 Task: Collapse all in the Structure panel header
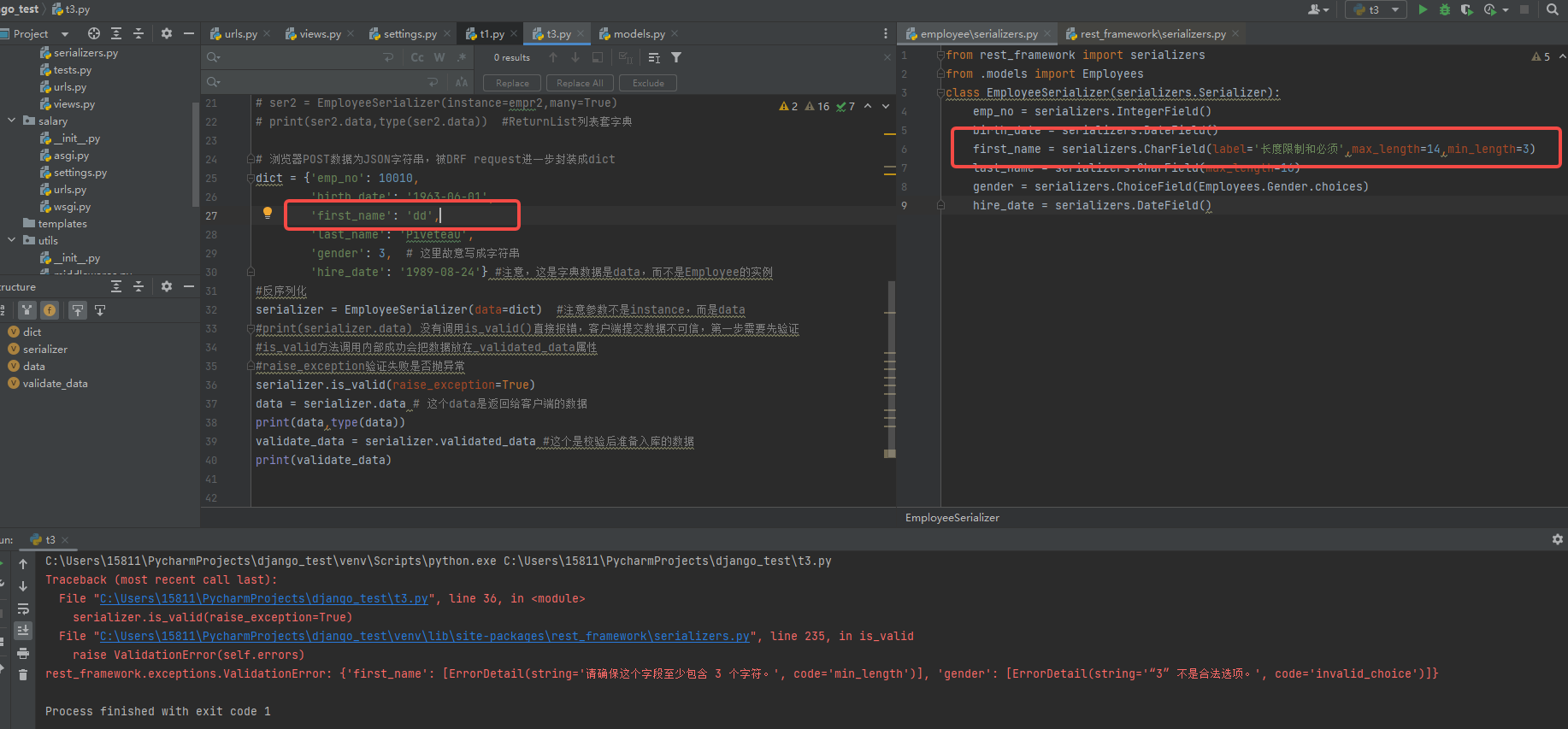pyautogui.click(x=139, y=286)
